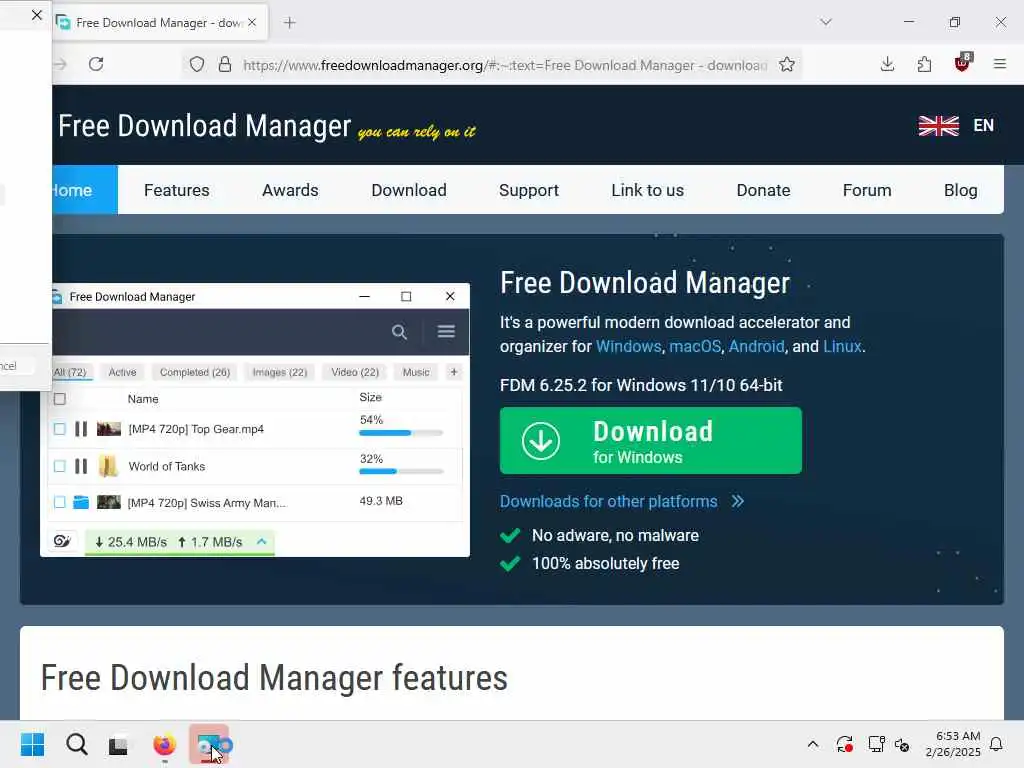Bookmark this page with the star icon

pos(787,65)
